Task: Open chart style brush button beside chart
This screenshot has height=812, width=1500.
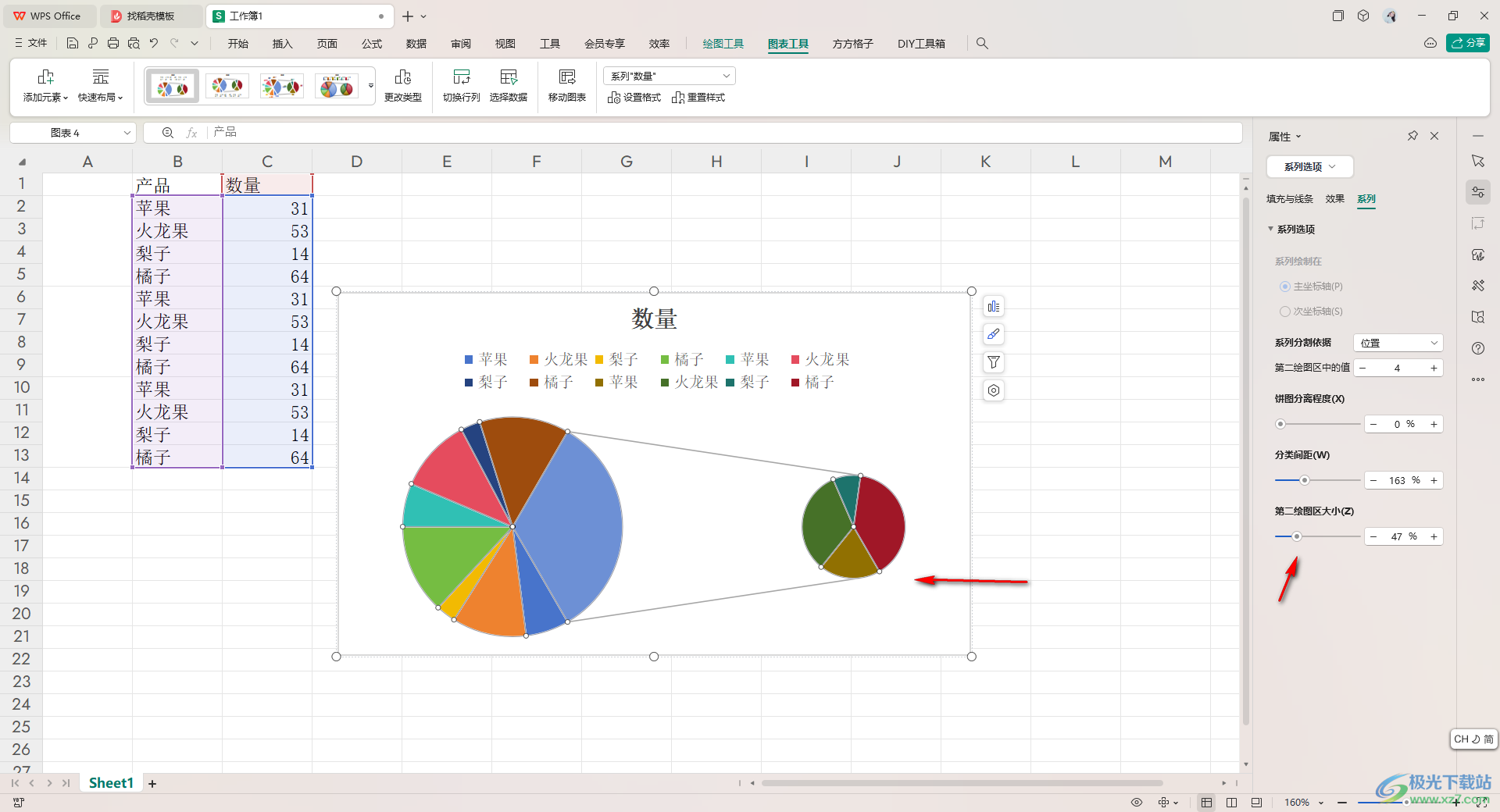Action: [x=994, y=334]
